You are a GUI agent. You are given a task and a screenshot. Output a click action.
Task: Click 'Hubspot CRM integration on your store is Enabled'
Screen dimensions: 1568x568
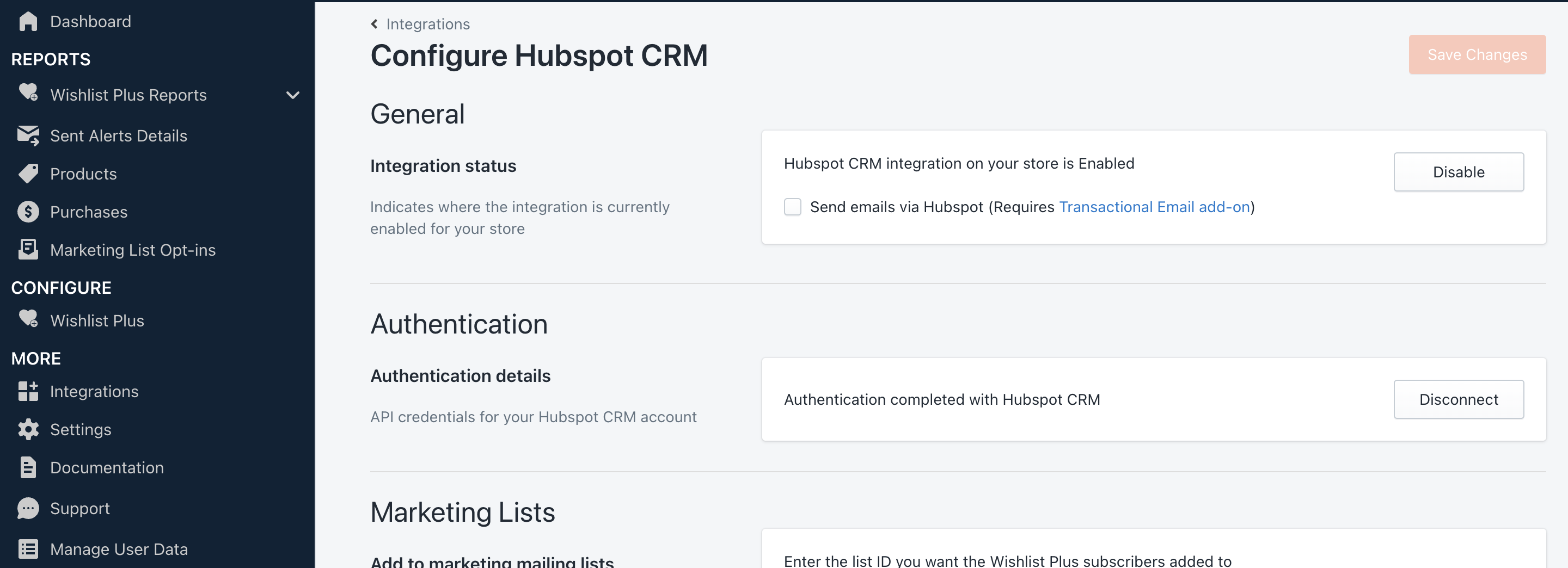959,164
